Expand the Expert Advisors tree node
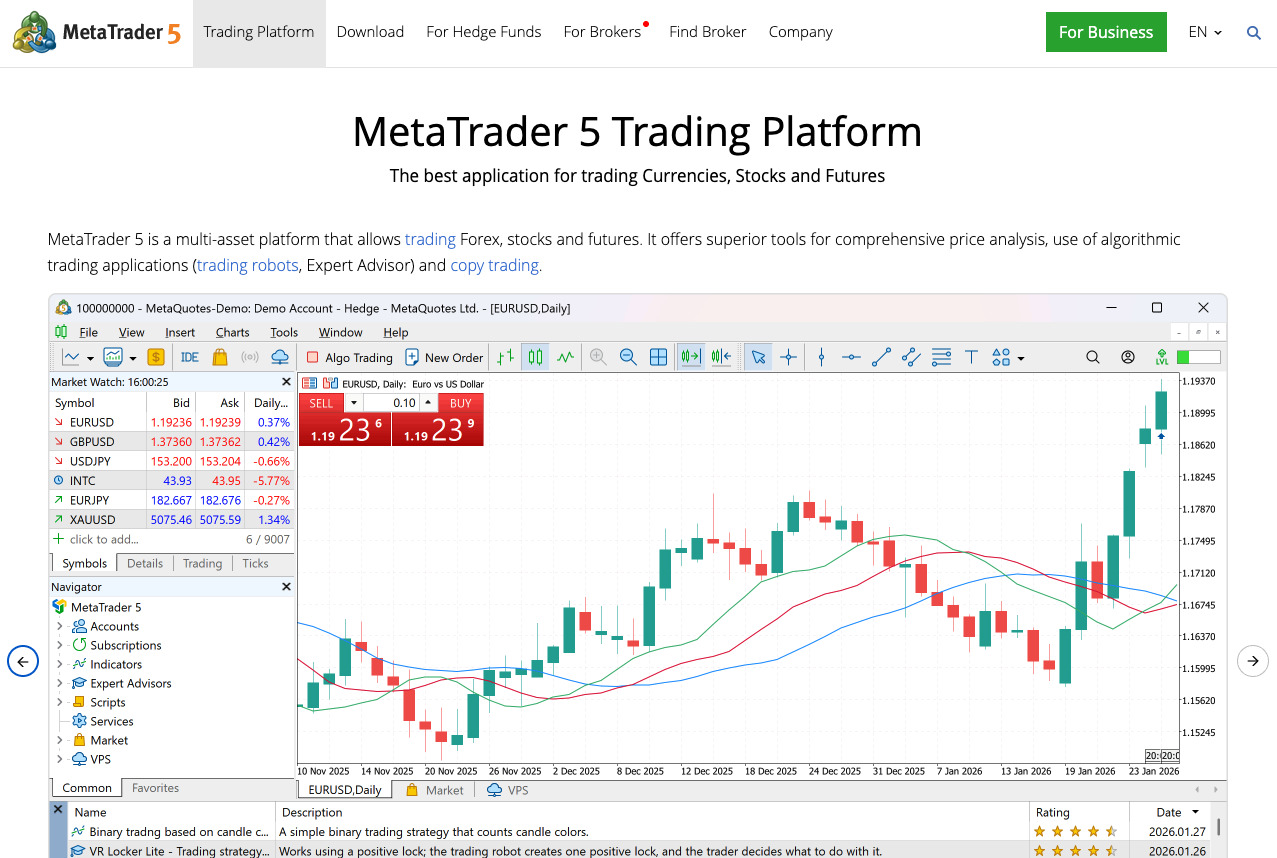1277x858 pixels. click(59, 683)
